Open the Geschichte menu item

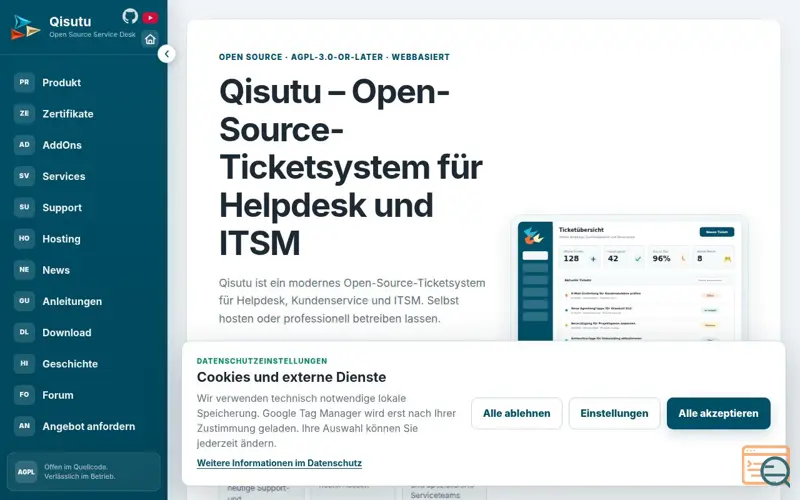click(x=84, y=364)
